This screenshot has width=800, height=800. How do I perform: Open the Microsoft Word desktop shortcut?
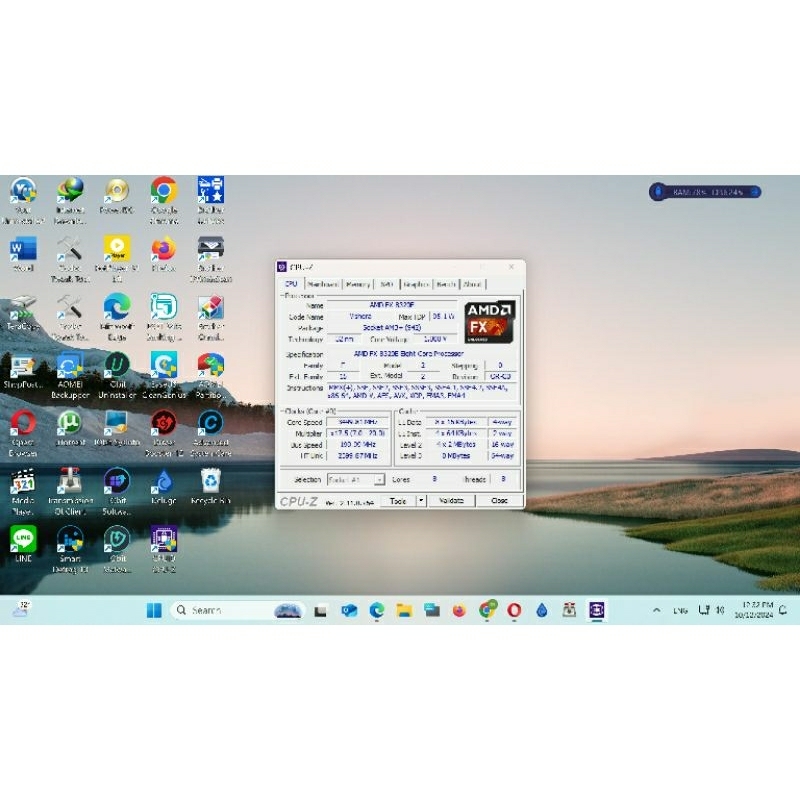[x=22, y=249]
